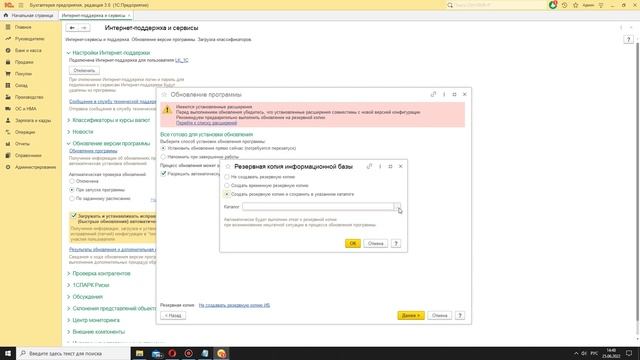Screen dimensions: 640x360
Task: Open Windows Start menu button
Action: pos(8,353)
